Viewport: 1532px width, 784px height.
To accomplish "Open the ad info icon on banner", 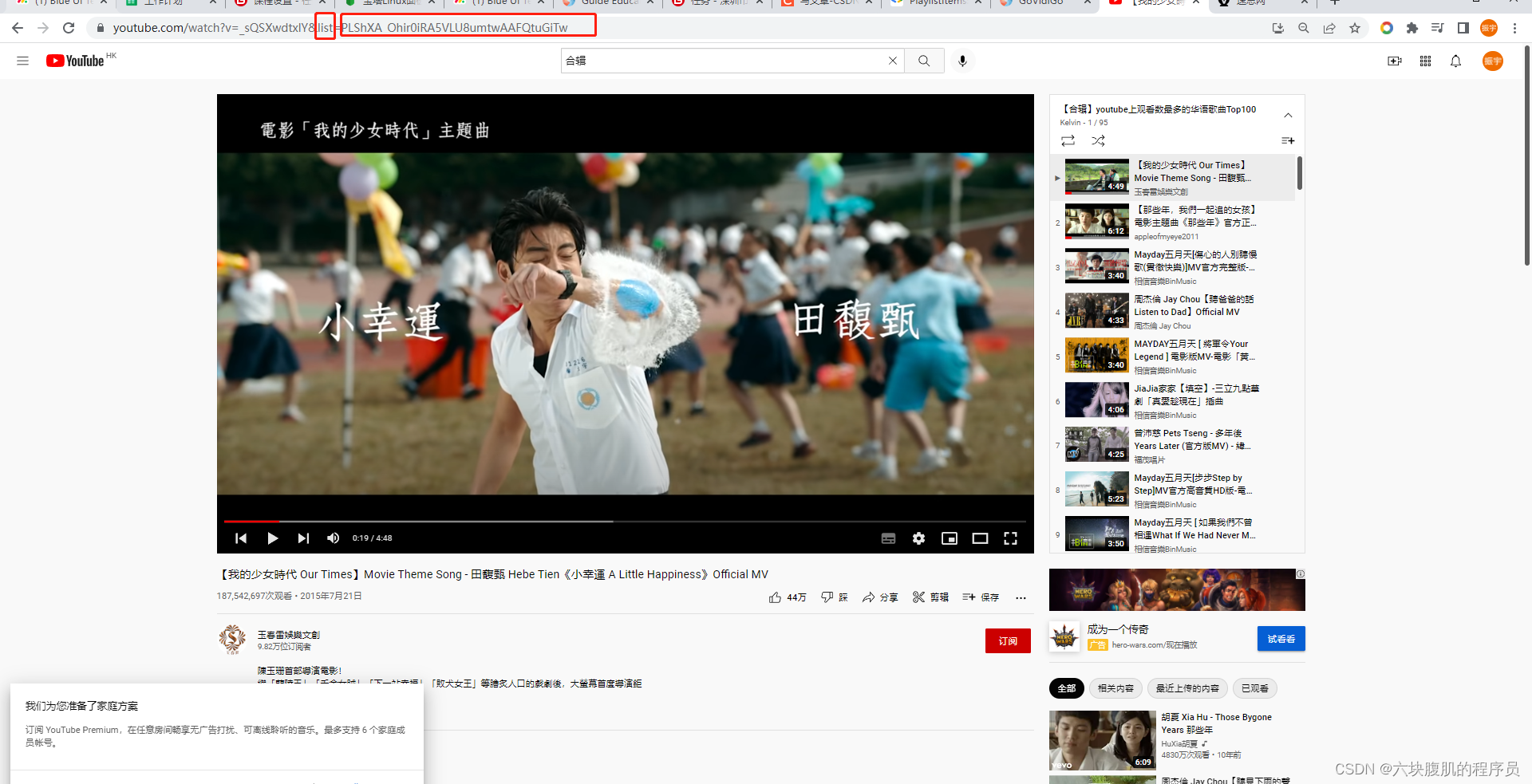I will [x=1301, y=573].
